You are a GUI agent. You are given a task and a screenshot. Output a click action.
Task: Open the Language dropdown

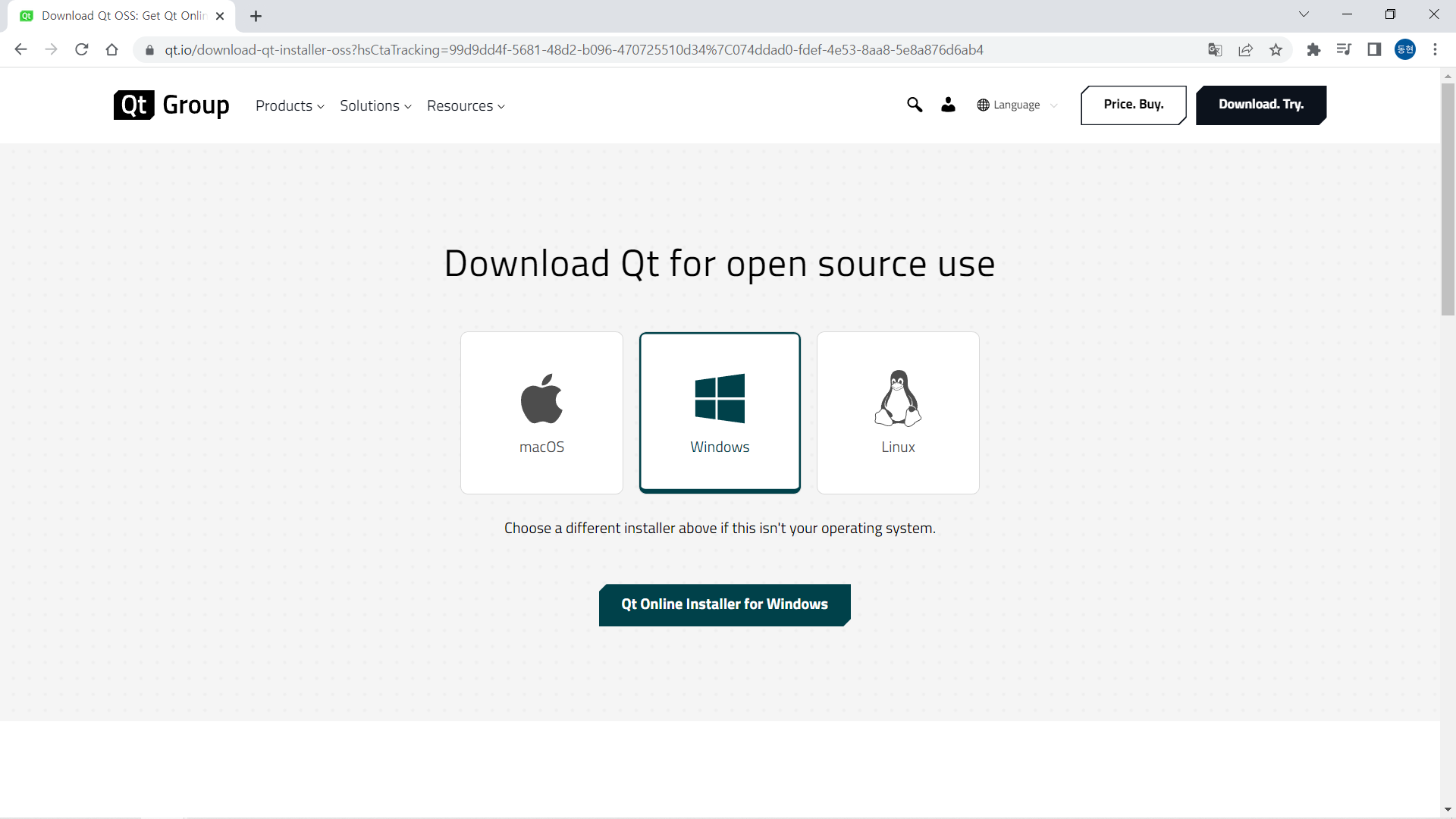click(x=1017, y=105)
